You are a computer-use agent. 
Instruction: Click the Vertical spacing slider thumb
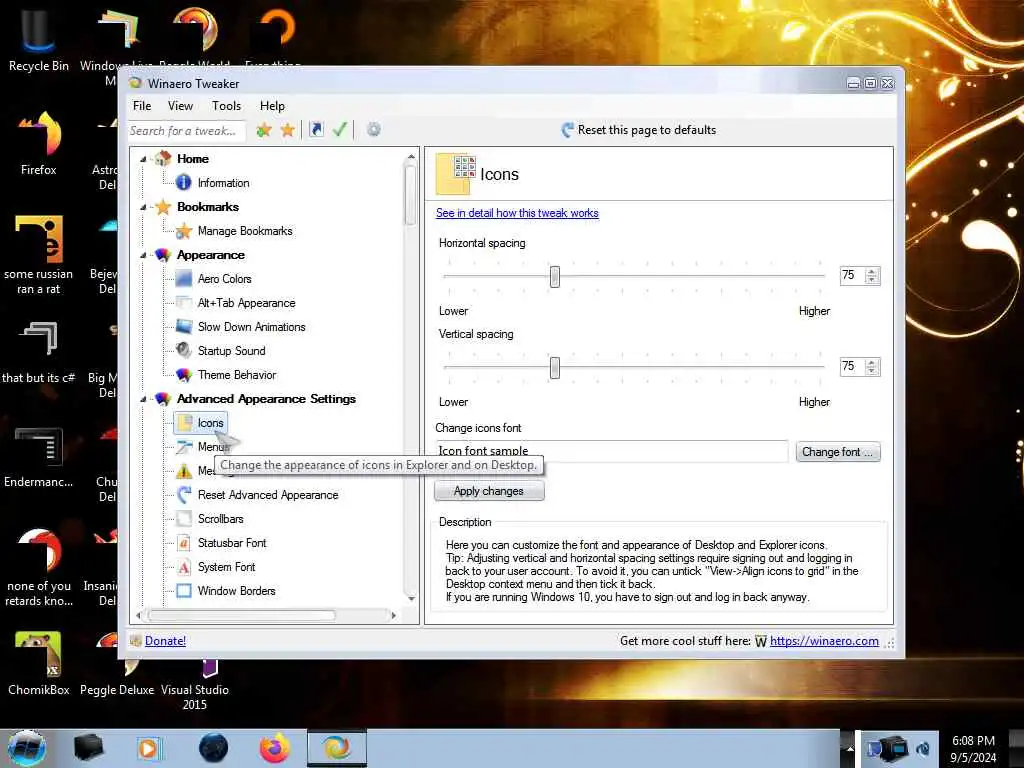(554, 368)
